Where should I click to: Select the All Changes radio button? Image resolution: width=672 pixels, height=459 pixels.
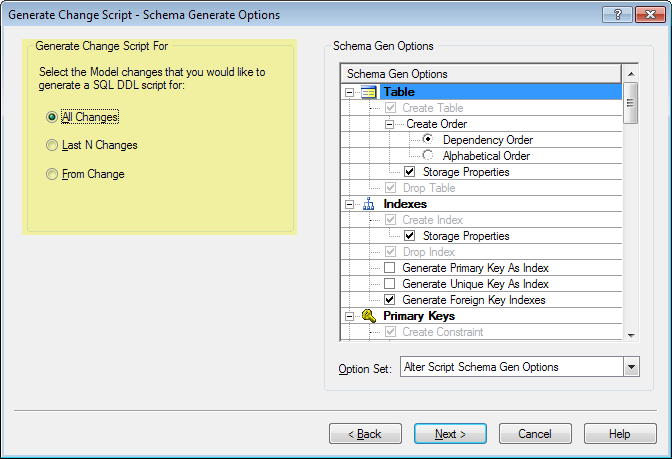coord(52,117)
